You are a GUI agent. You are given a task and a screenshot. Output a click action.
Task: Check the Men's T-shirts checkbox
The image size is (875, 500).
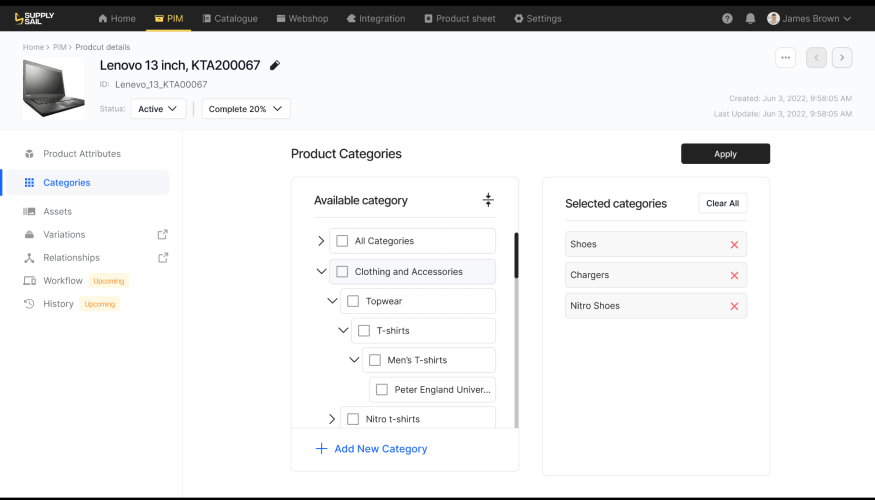pyautogui.click(x=375, y=360)
